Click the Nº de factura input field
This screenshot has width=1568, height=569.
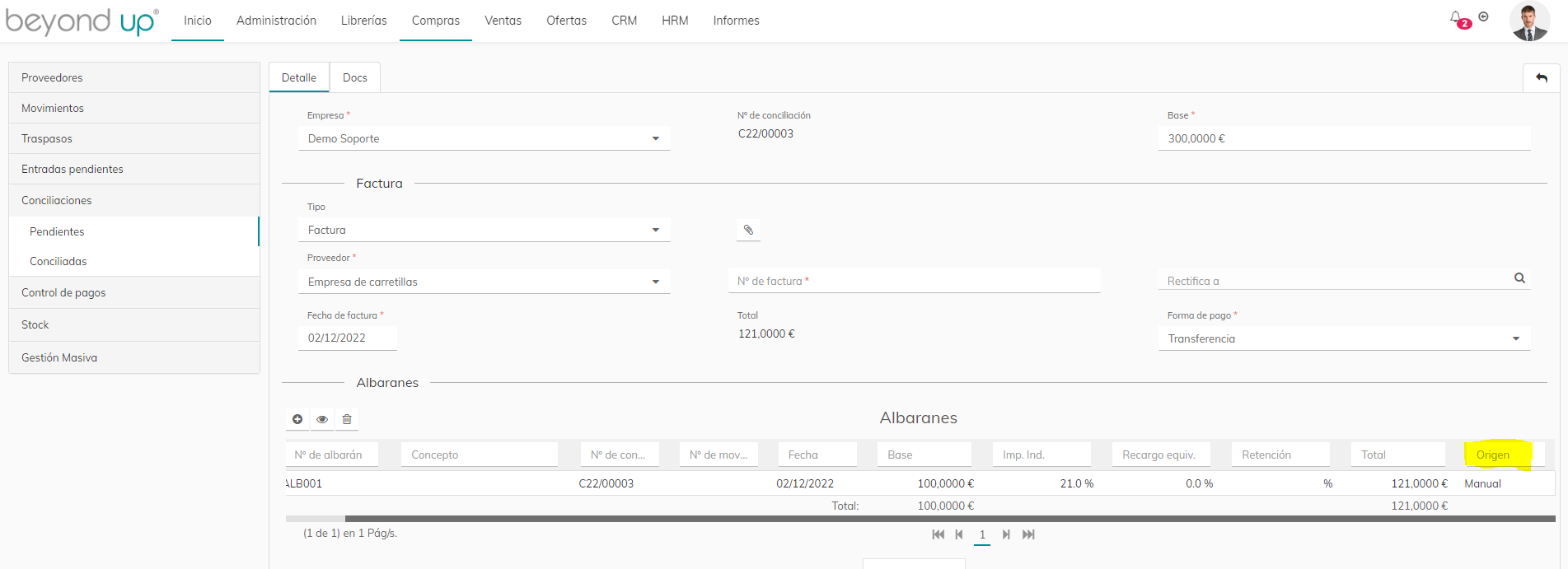pyautogui.click(x=913, y=281)
